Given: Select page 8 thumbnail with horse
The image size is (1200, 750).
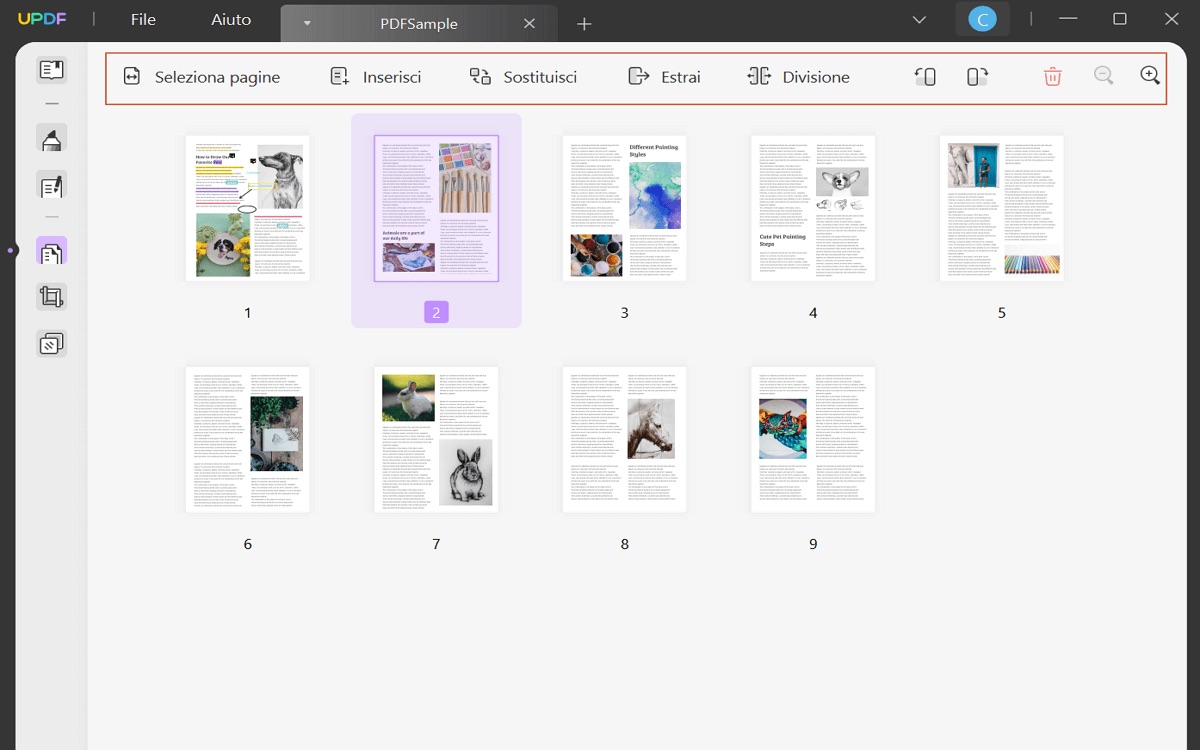Looking at the screenshot, I should tap(624, 439).
